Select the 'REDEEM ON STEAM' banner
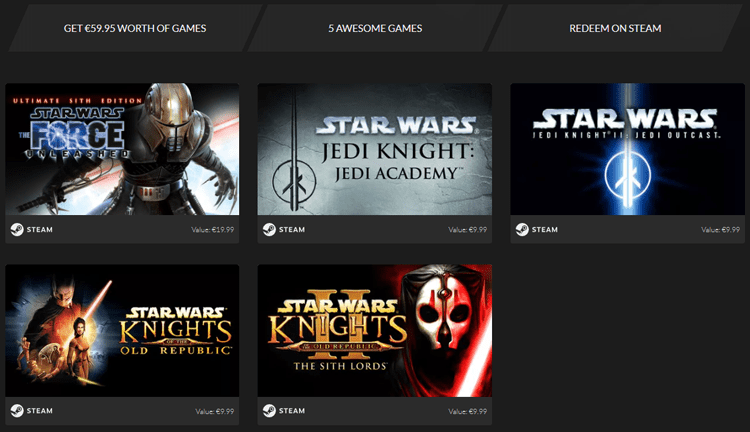 coord(615,28)
